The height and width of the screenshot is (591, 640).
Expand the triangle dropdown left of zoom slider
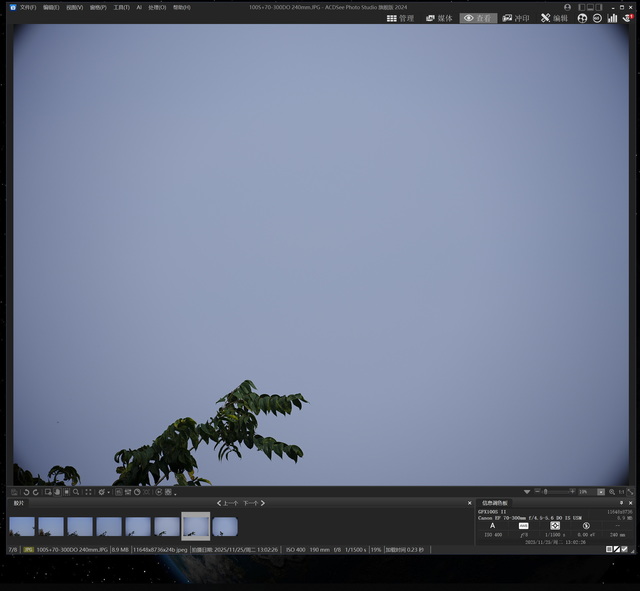click(x=527, y=492)
